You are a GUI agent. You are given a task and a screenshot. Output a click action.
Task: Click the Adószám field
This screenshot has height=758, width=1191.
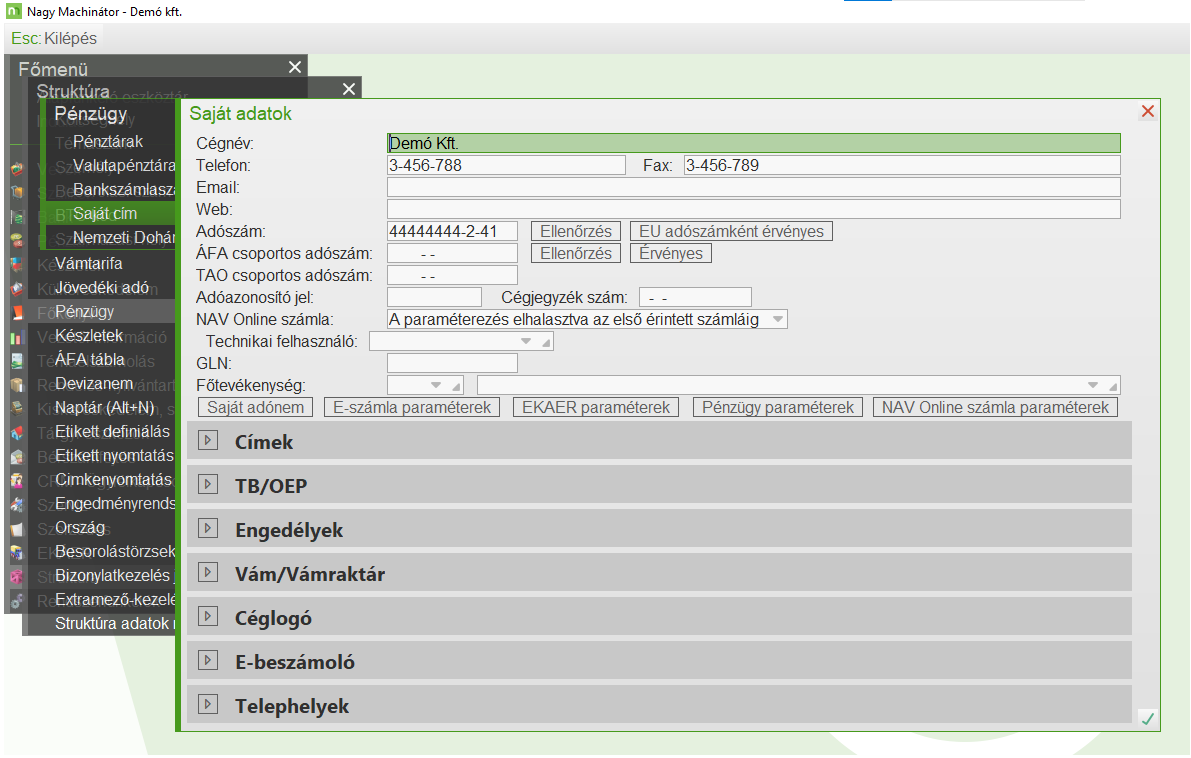(x=452, y=232)
